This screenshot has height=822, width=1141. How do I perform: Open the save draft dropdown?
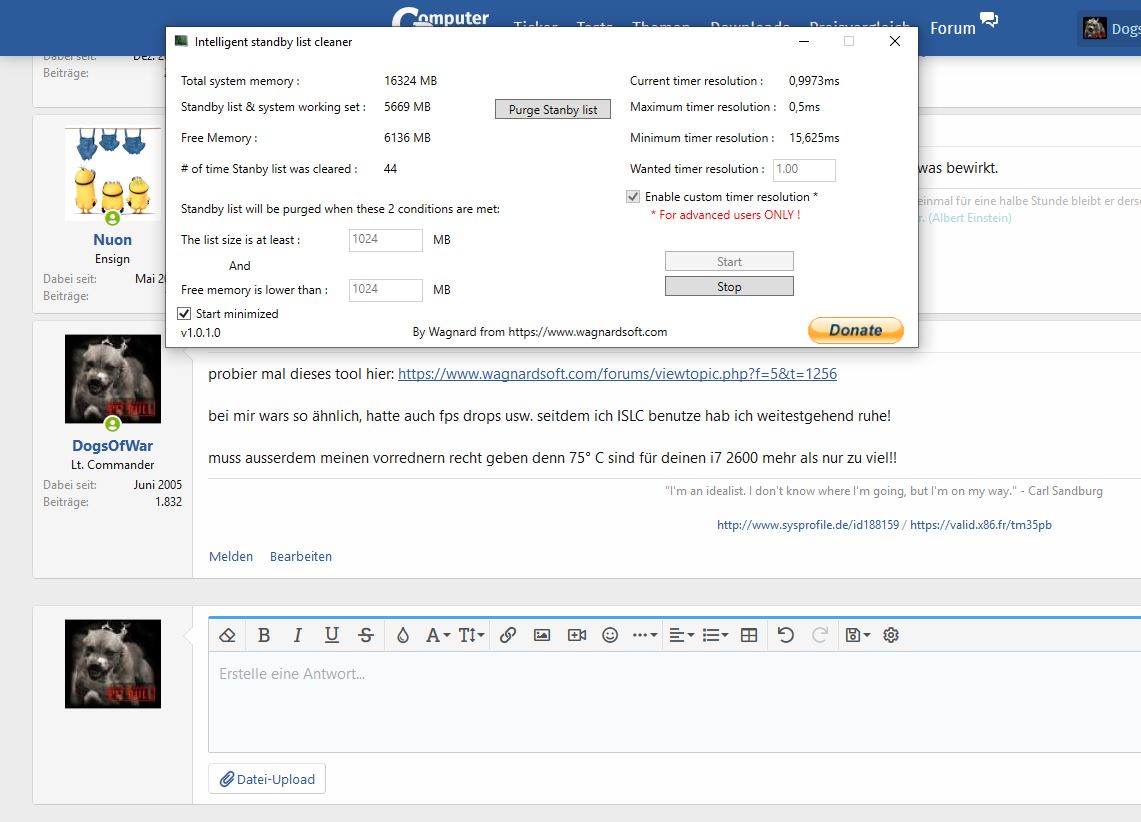pyautogui.click(x=858, y=635)
